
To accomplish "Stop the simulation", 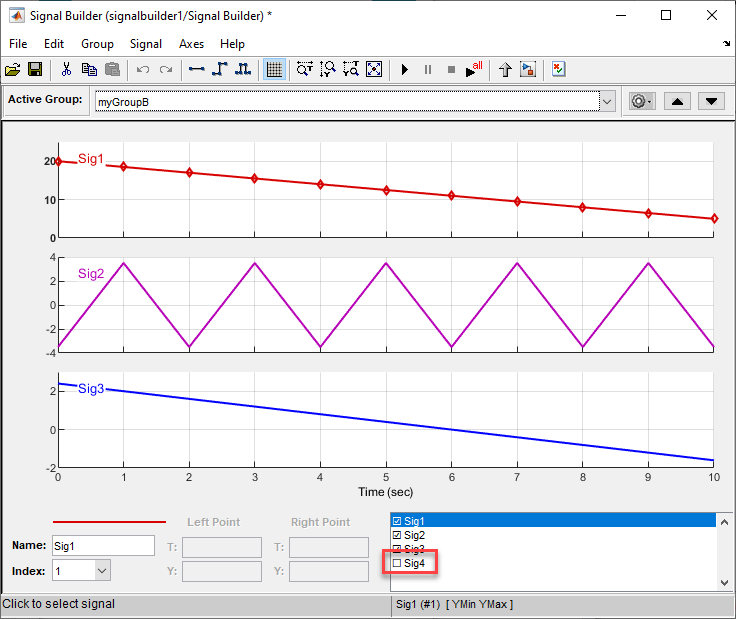I will pyautogui.click(x=451, y=70).
